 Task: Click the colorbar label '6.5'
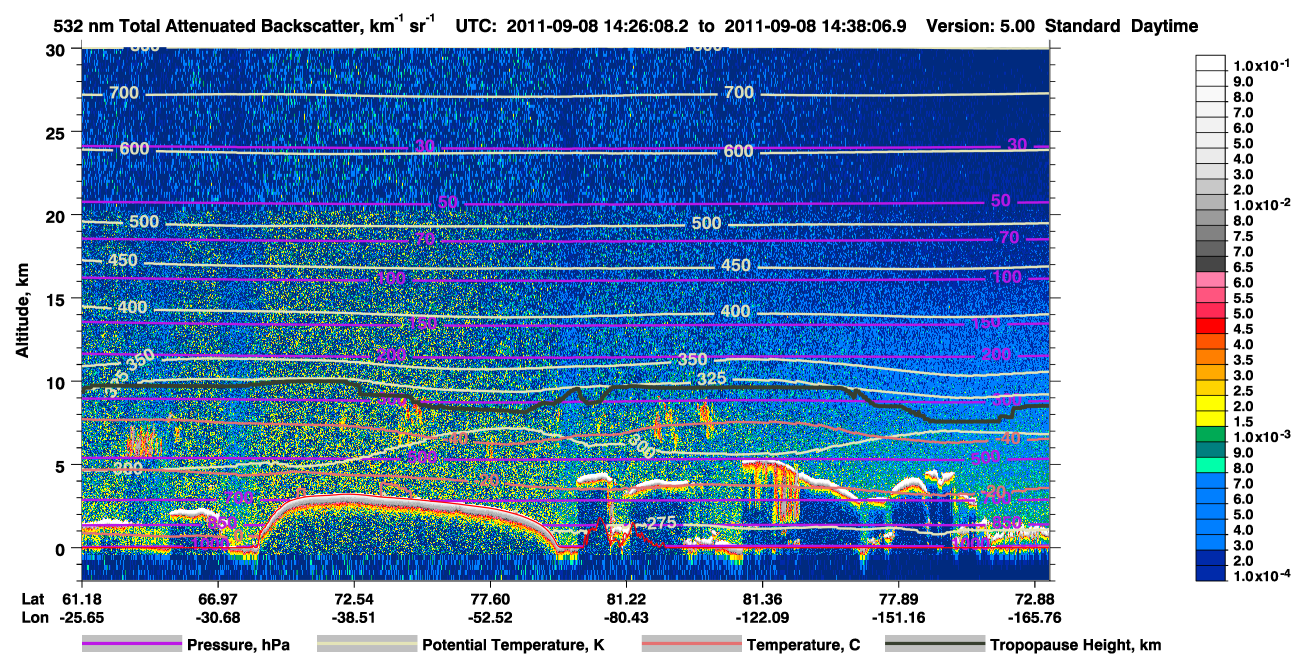pos(1241,267)
